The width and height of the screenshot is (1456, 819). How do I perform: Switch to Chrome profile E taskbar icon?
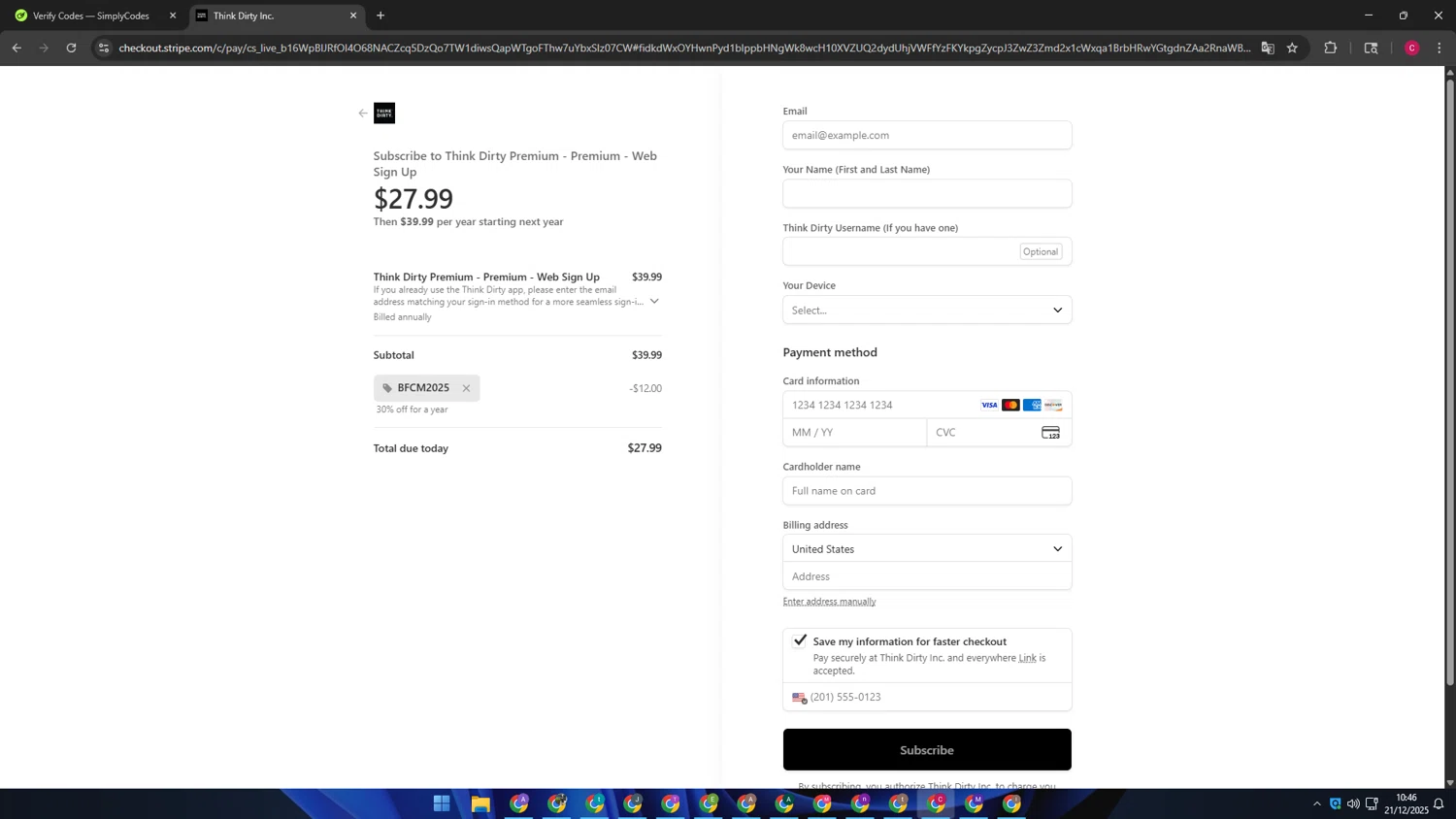709,803
